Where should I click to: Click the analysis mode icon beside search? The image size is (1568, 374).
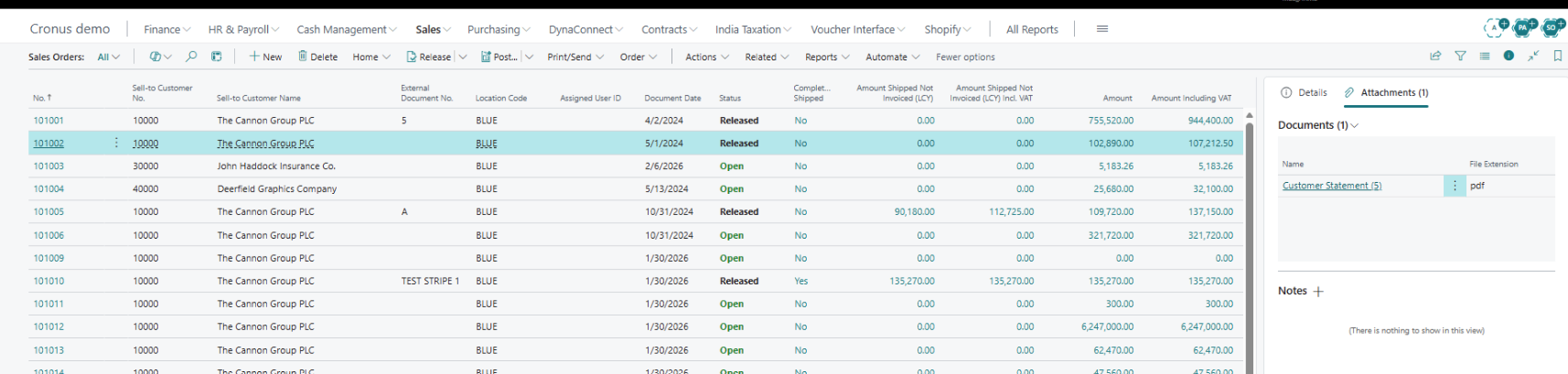pos(216,57)
